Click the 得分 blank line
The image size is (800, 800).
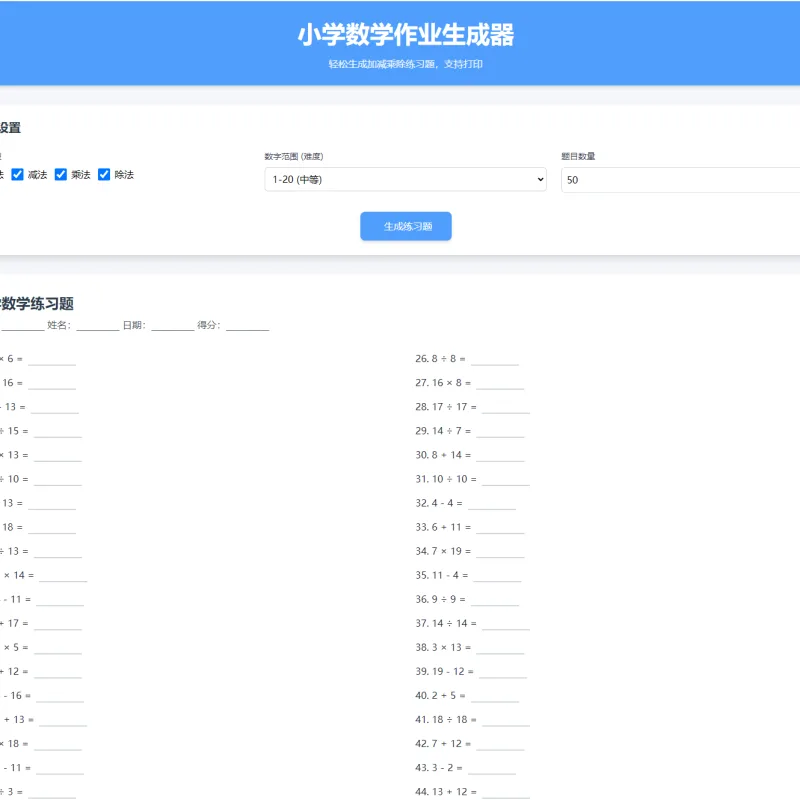[247, 326]
